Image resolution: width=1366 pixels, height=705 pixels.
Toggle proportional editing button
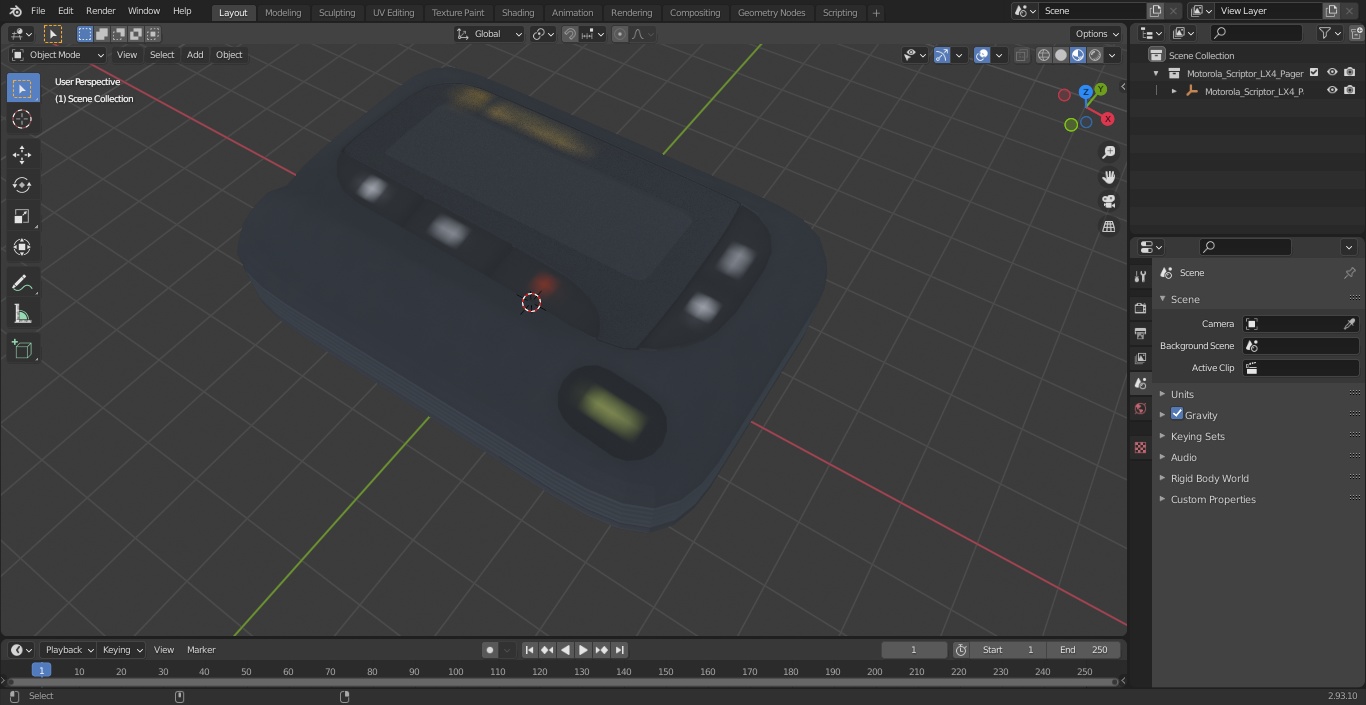620,34
